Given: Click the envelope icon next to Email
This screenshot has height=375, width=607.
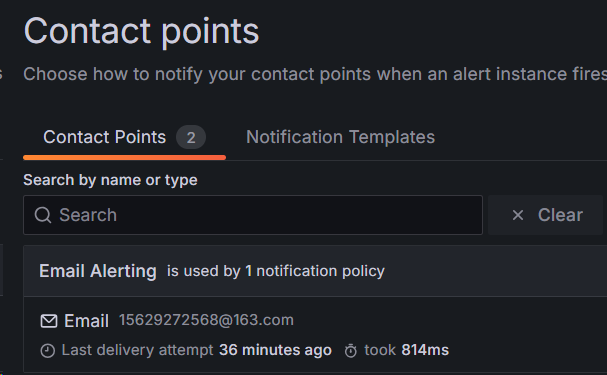Looking at the screenshot, I should (49, 321).
